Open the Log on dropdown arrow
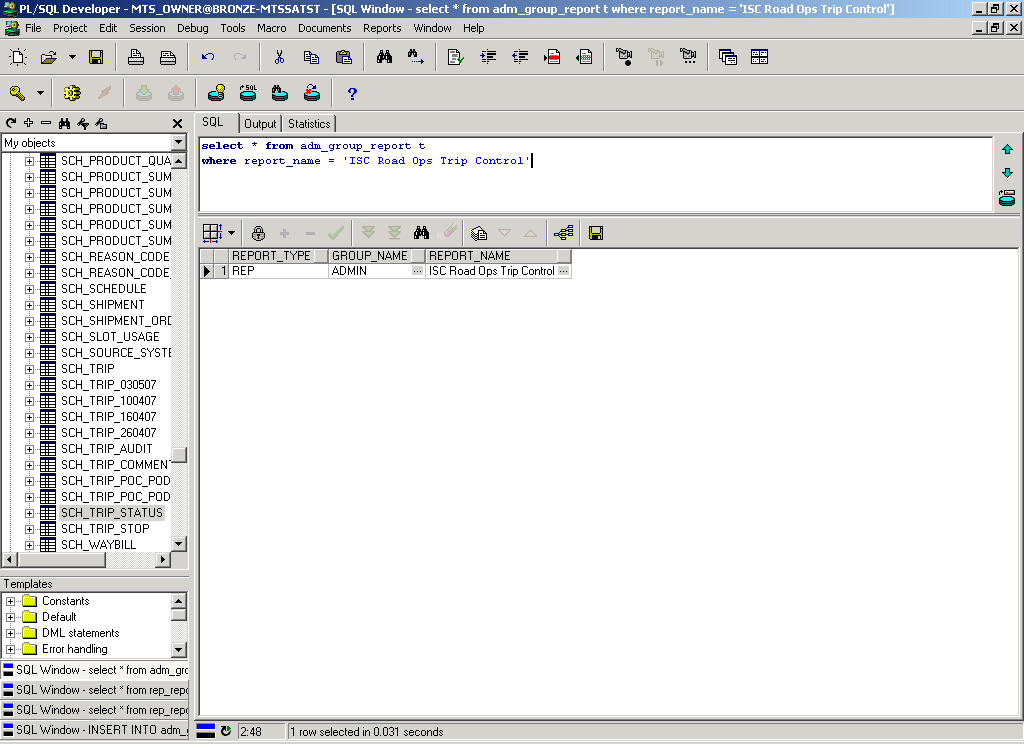The height and width of the screenshot is (744, 1024). coord(40,93)
